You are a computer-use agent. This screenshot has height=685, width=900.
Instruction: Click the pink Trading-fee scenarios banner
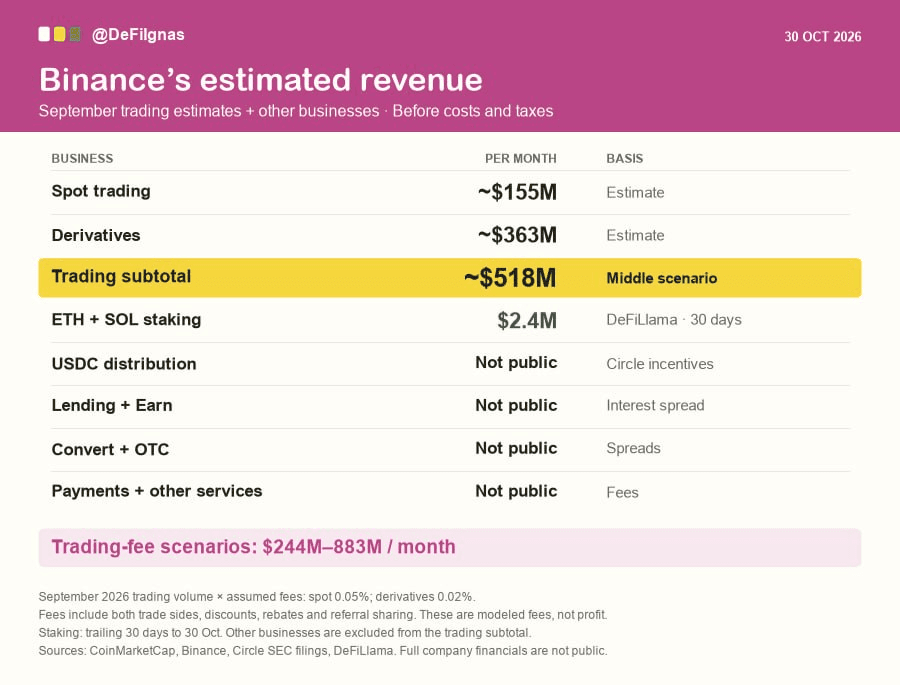coord(450,548)
